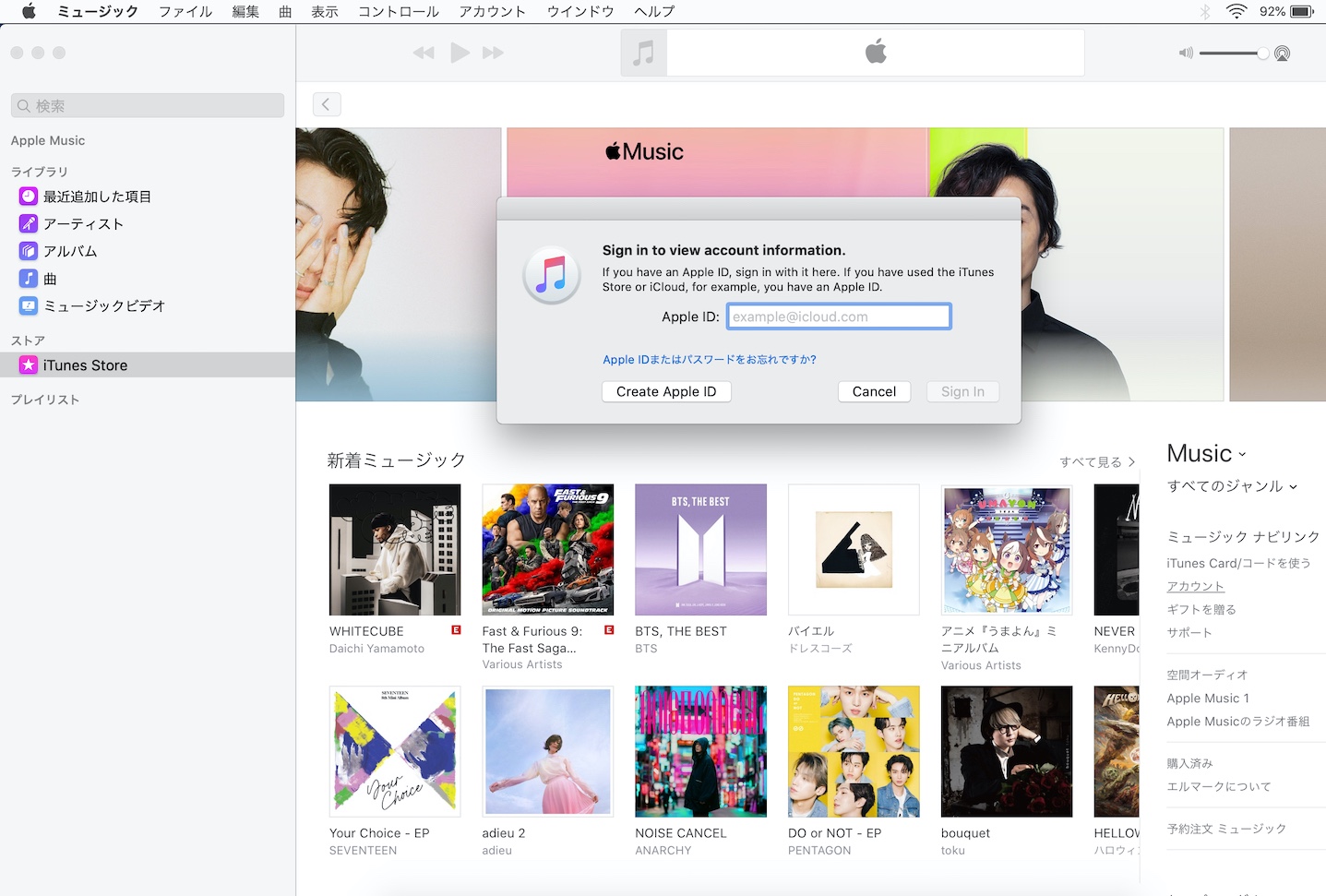The height and width of the screenshot is (896, 1326).
Task: Click the Songs note icon
Action: [29, 278]
